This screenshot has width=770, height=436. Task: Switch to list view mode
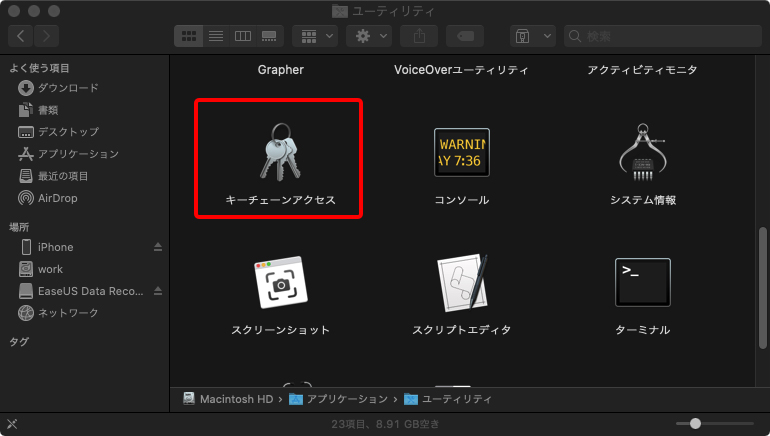[215, 36]
